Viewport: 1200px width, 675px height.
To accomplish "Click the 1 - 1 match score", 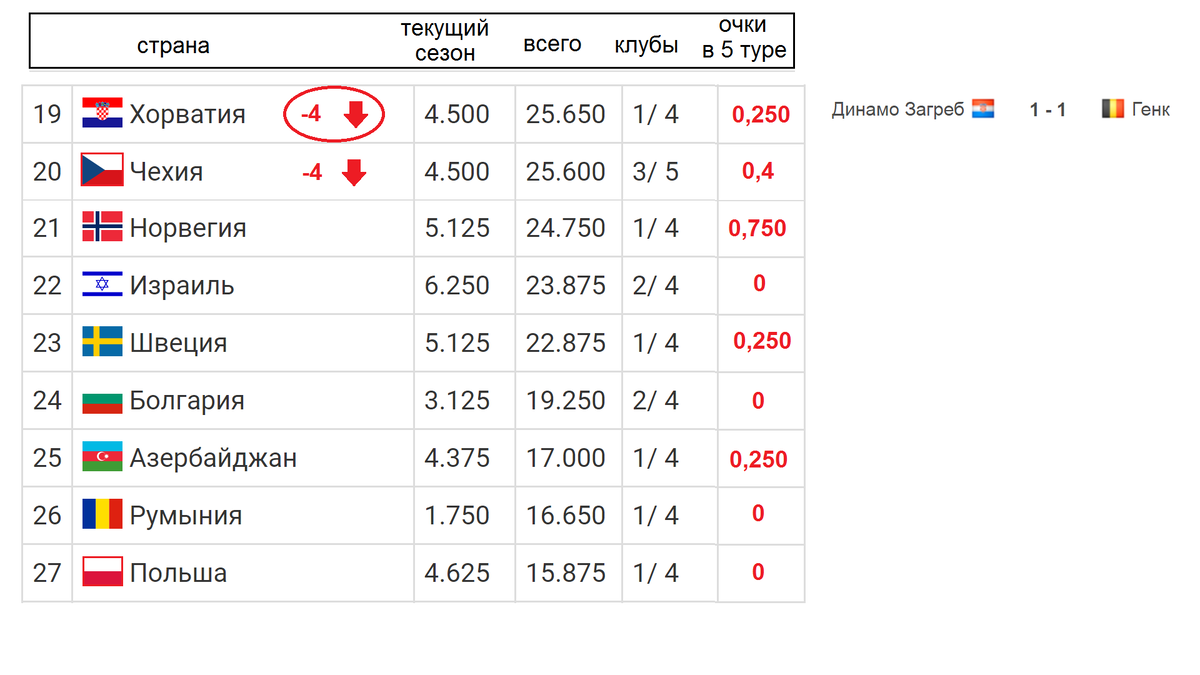I will coord(1048,110).
